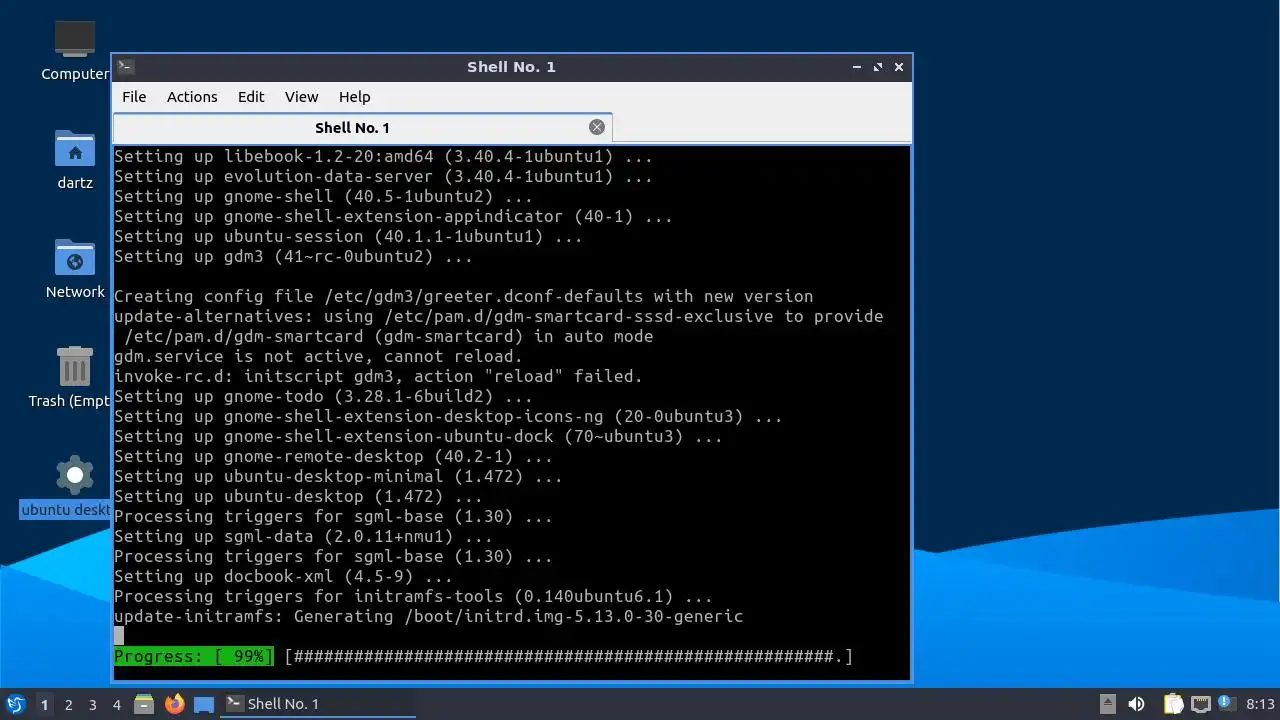1280x720 pixels.
Task: Click the show desktop icon in the panel
Action: click(x=204, y=704)
